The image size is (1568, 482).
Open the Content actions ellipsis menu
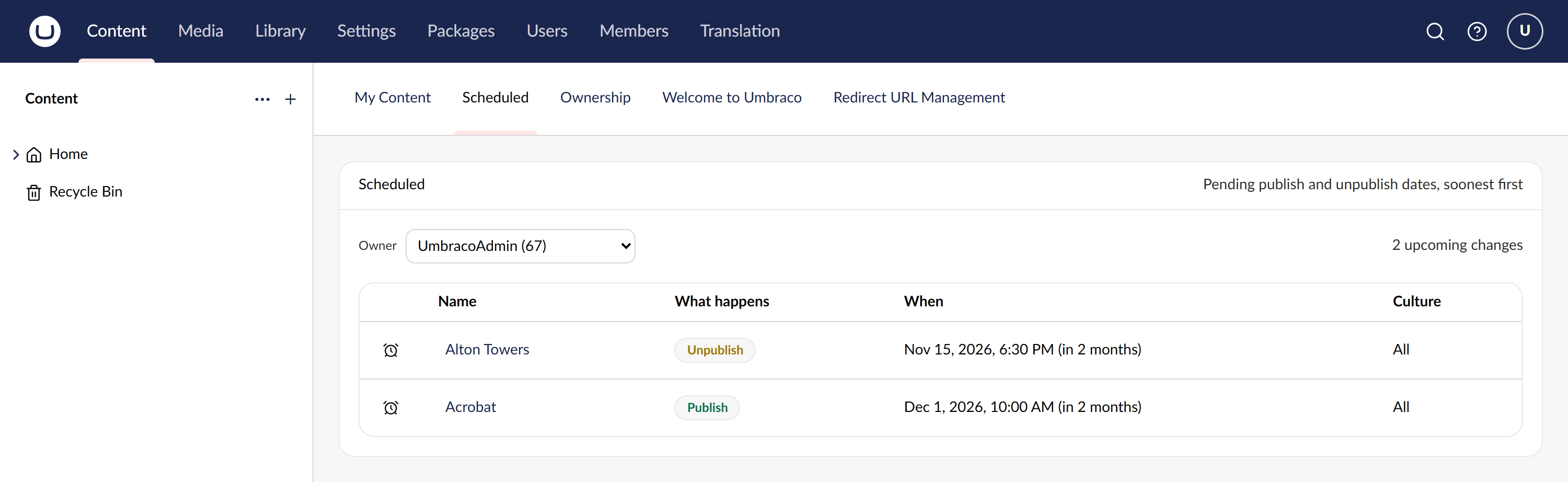pos(262,99)
